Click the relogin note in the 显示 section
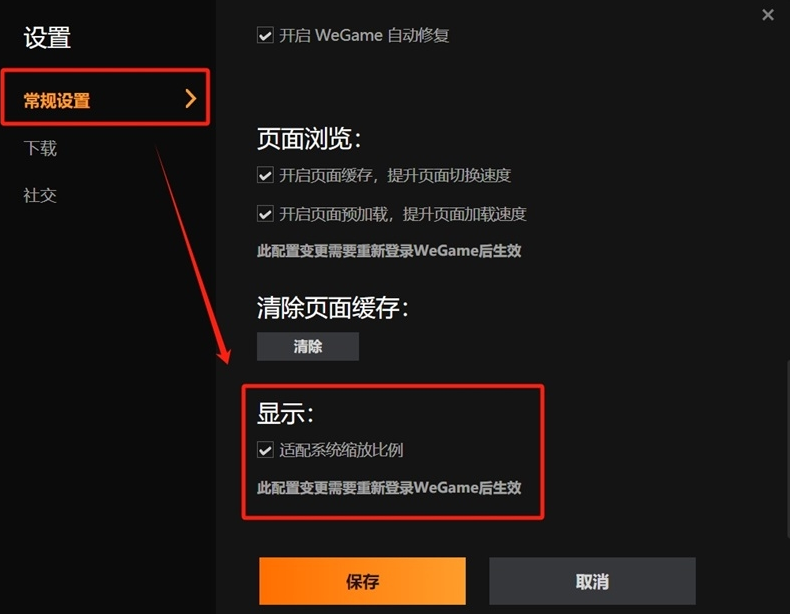Screen dimensions: 790x614 [x=389, y=487]
